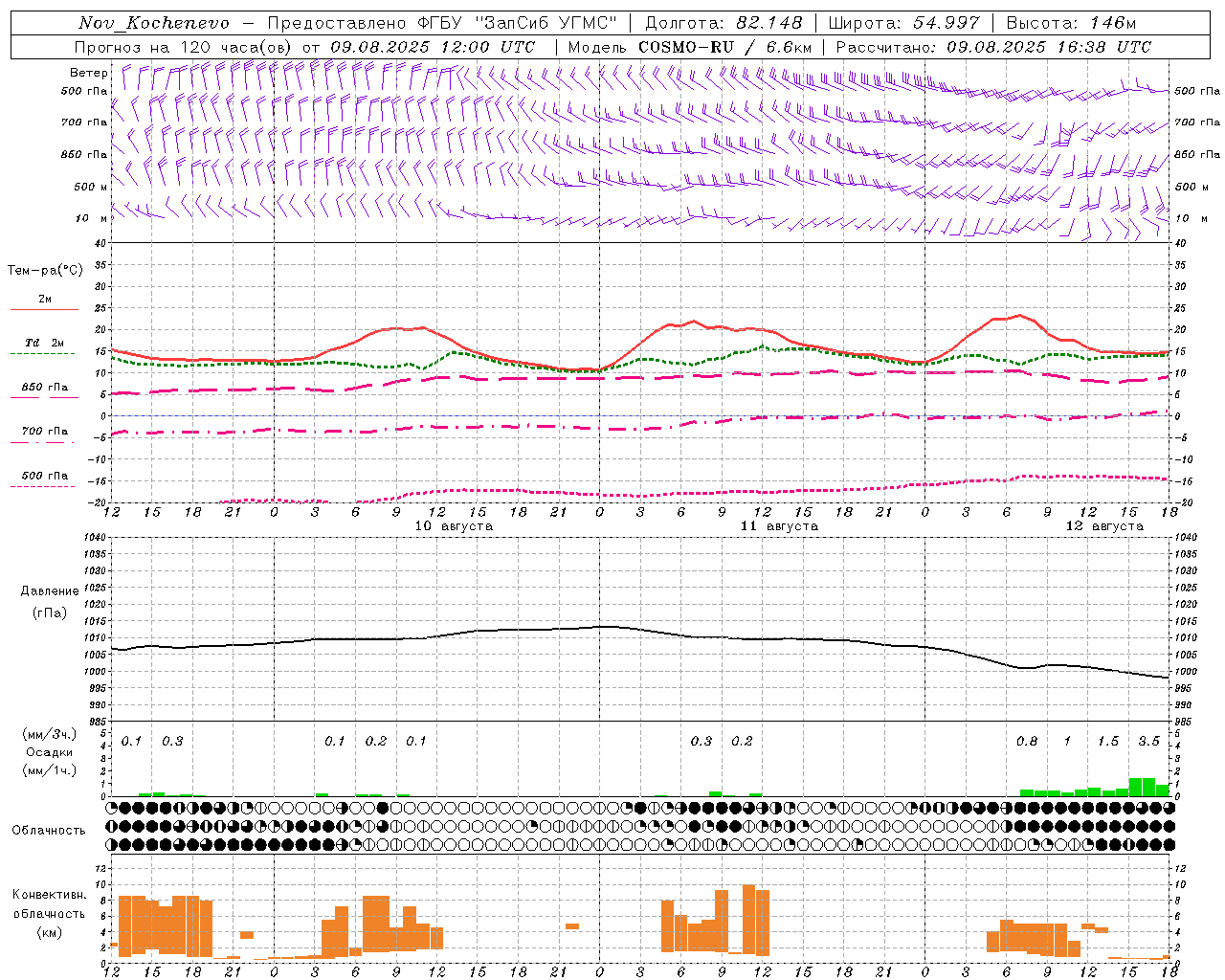Click the "12 августа" date label

tap(1104, 526)
